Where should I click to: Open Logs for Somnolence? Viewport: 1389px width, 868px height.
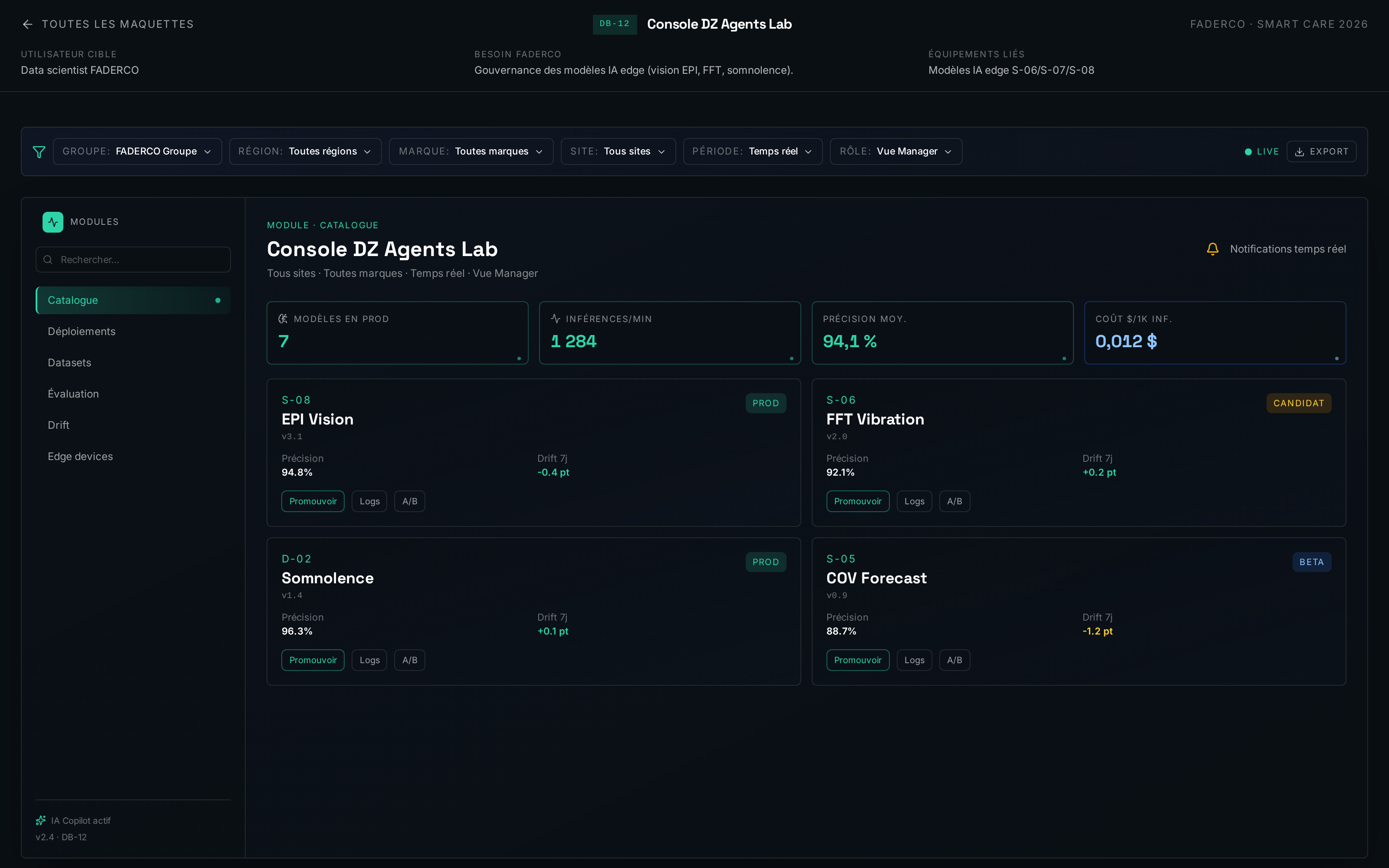point(370,660)
